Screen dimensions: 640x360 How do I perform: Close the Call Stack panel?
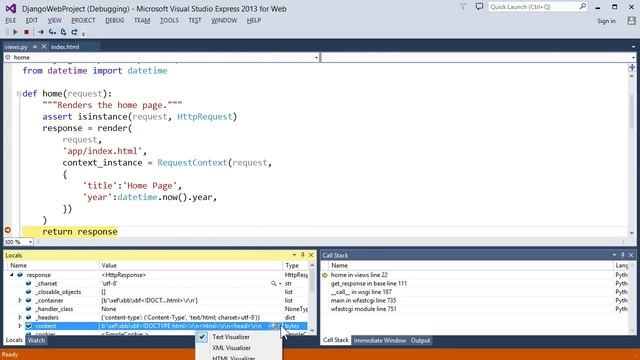pos(631,255)
